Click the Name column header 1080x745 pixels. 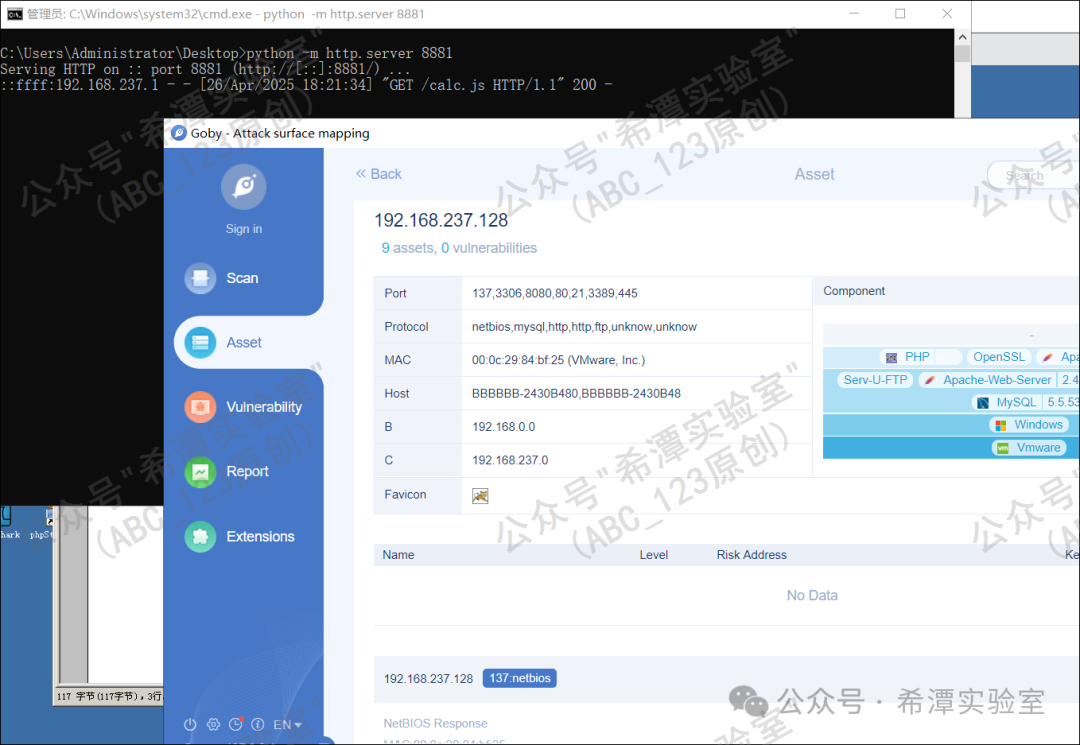click(x=398, y=555)
